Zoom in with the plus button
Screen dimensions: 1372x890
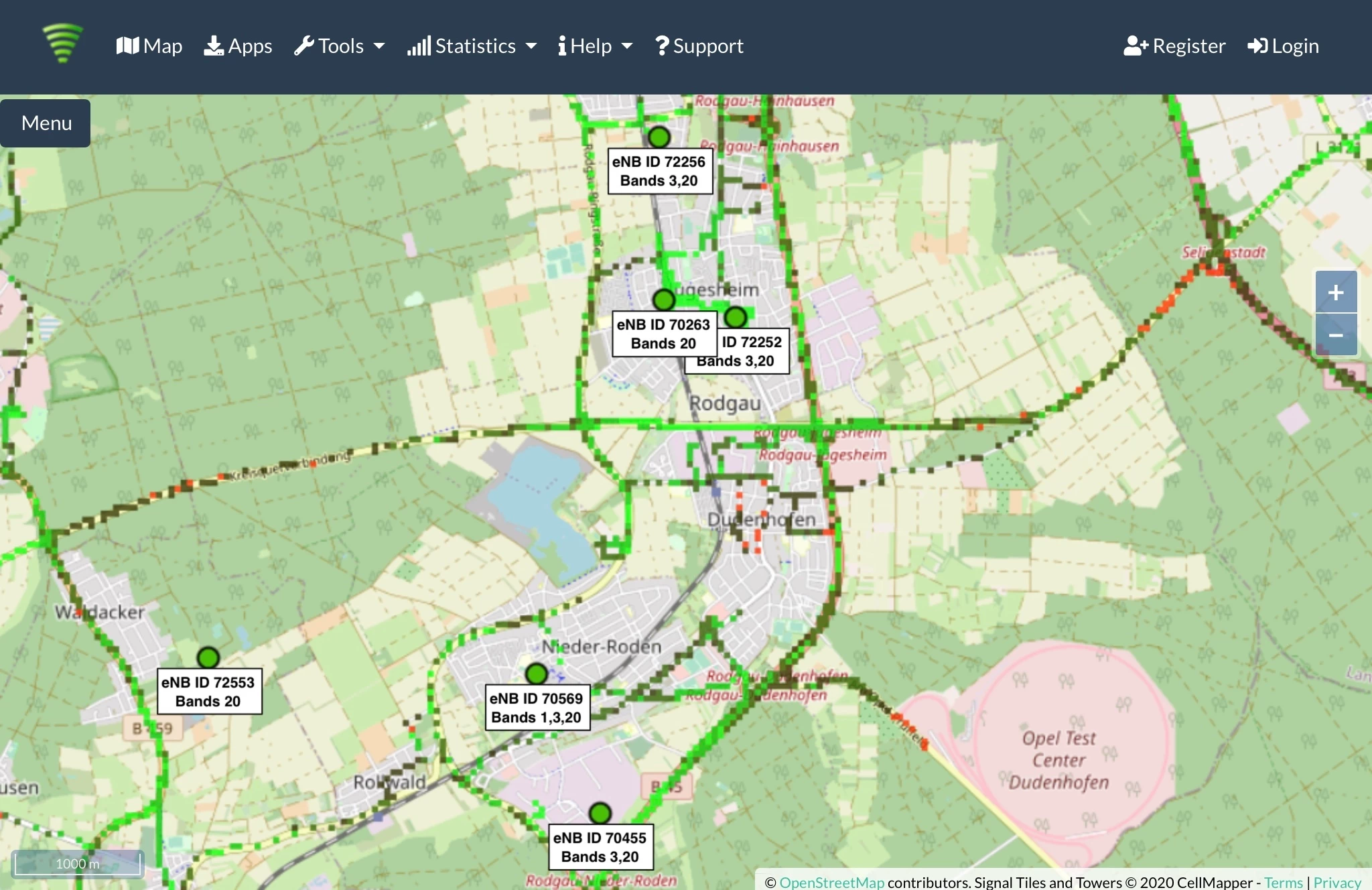click(1336, 292)
